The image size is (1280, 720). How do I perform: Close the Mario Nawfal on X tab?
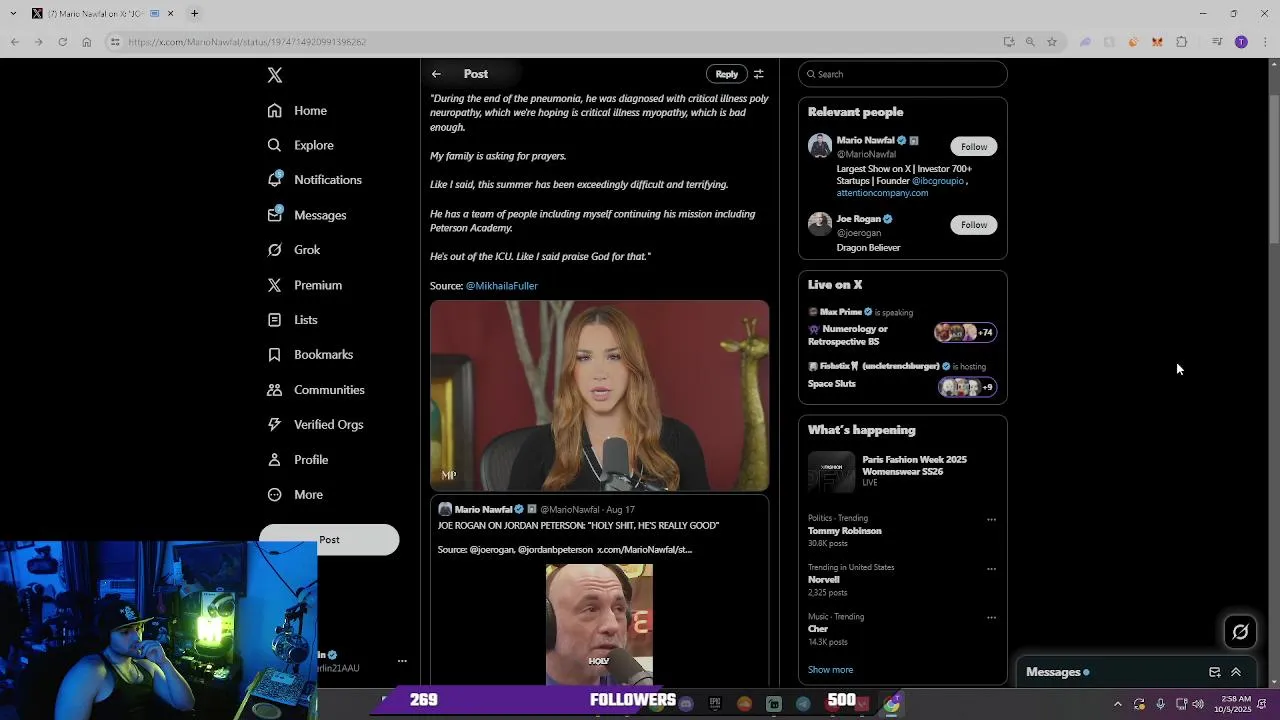point(170,14)
